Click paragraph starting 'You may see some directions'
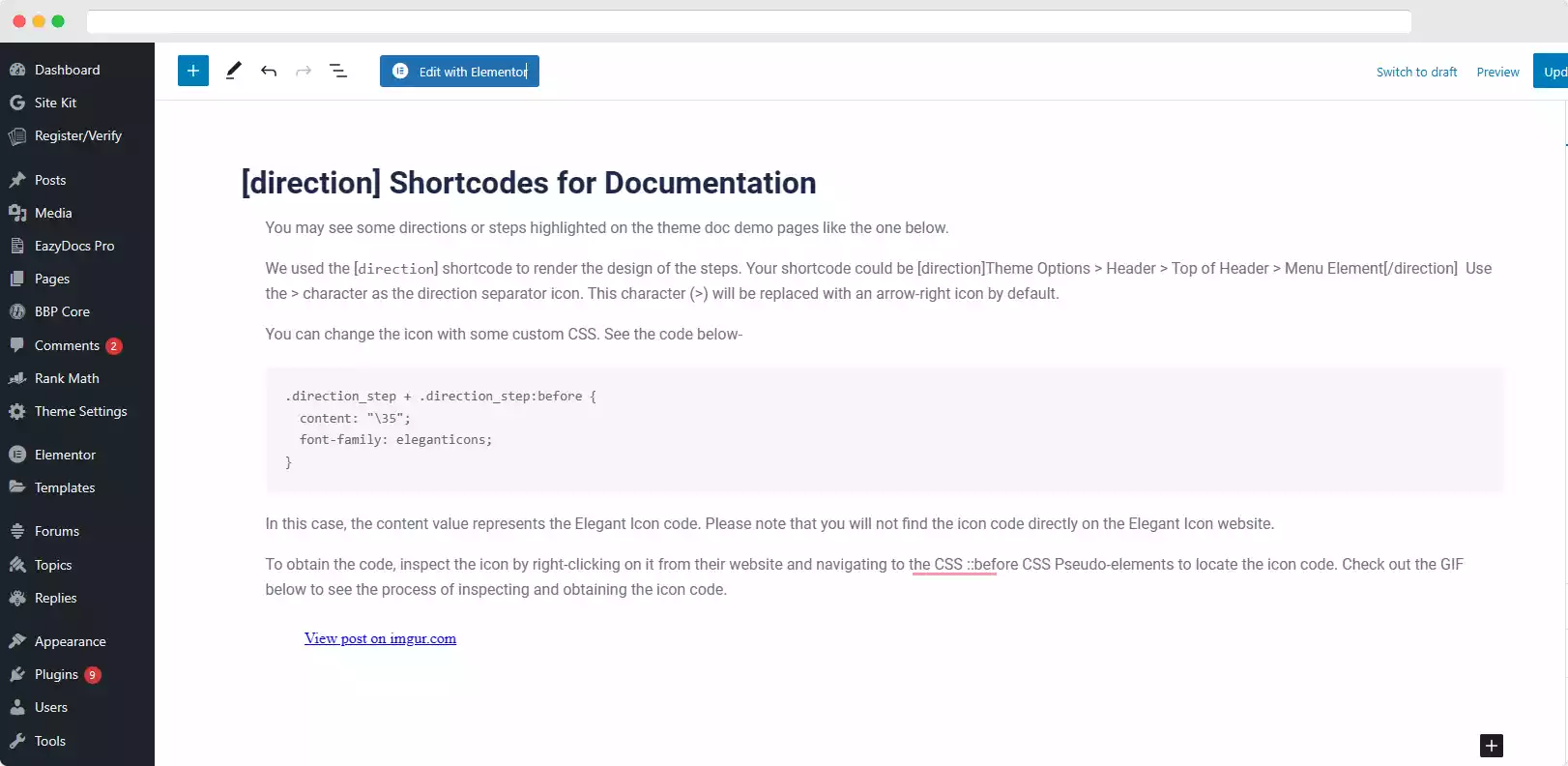The height and width of the screenshot is (766, 1568). pos(607,227)
